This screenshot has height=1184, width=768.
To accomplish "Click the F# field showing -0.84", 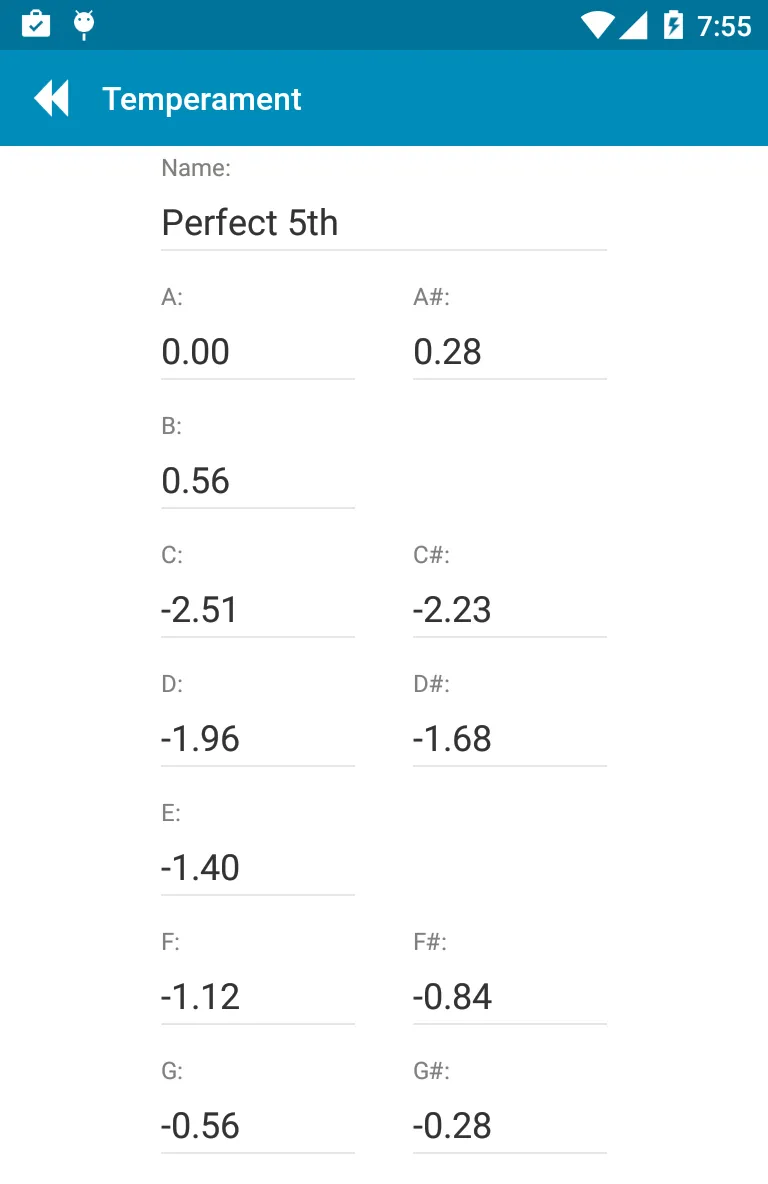I will point(509,997).
